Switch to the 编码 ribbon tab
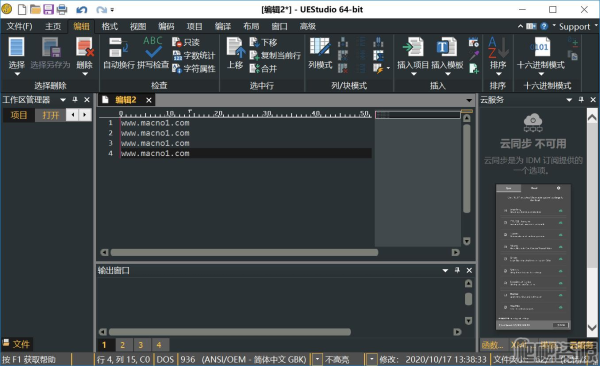600x366 pixels. tap(166, 26)
